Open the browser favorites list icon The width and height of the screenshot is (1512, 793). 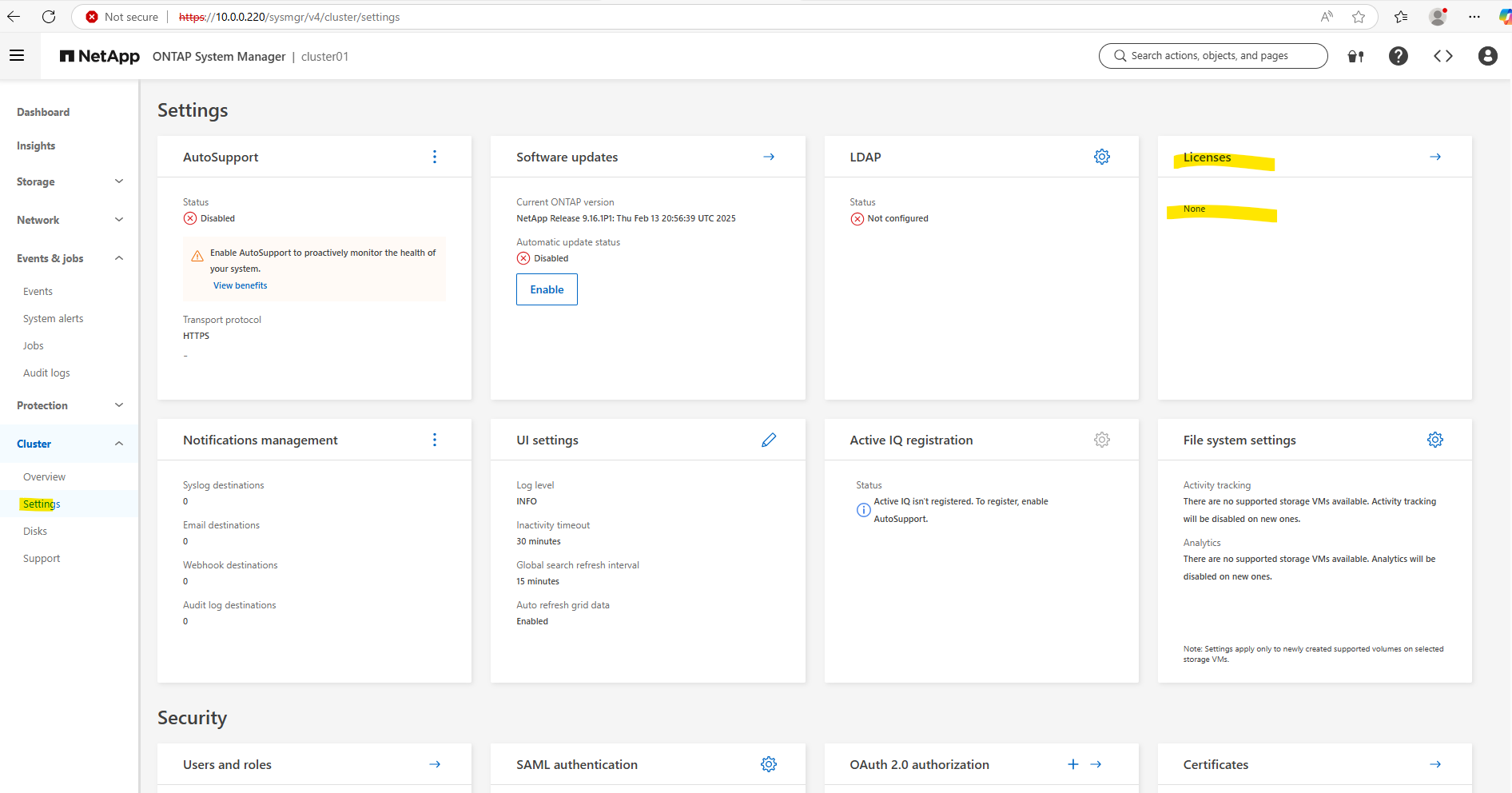[x=1401, y=17]
